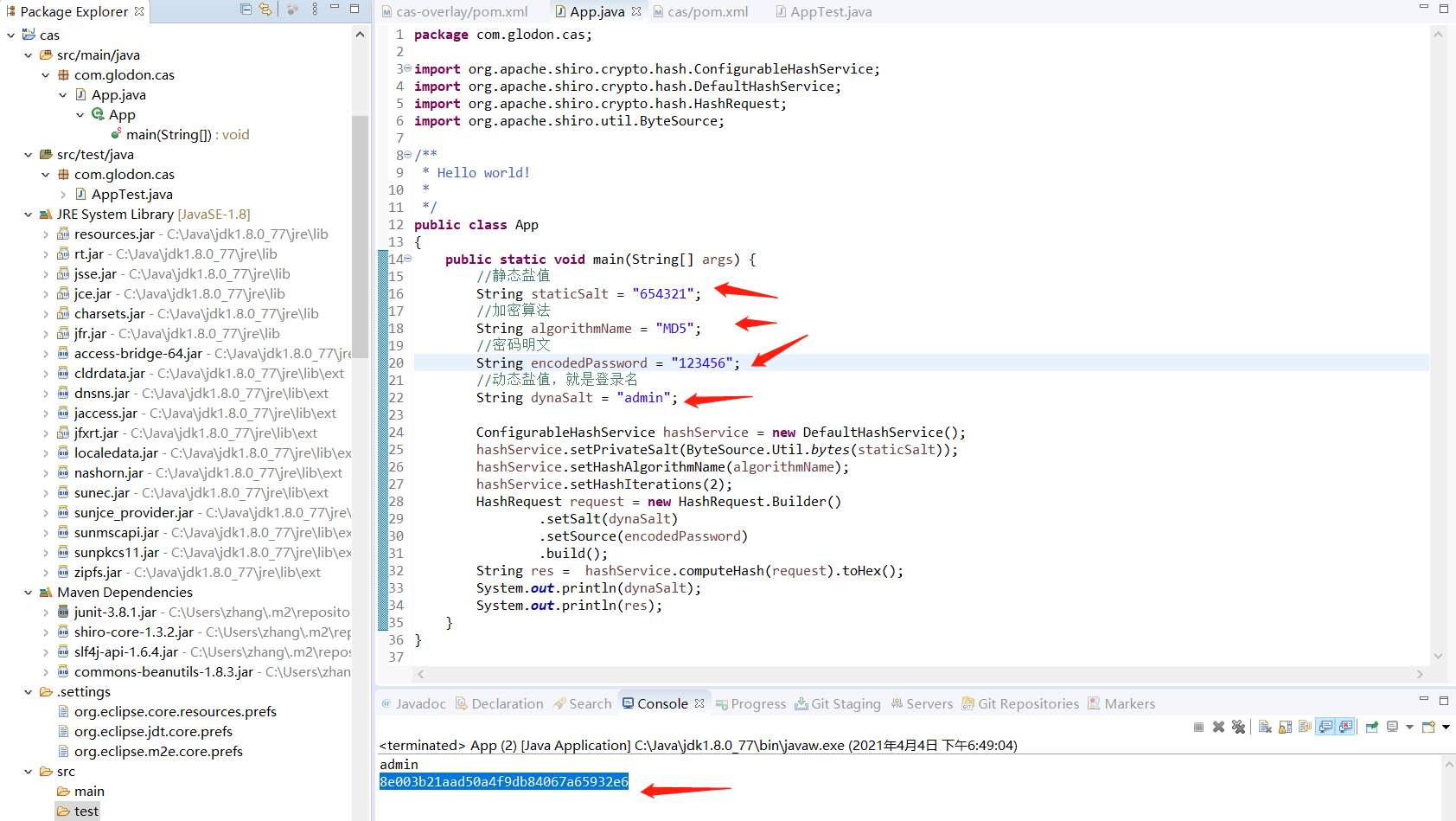Fold the main method at line 14
This screenshot has width=1456, height=821.
pyautogui.click(x=408, y=259)
